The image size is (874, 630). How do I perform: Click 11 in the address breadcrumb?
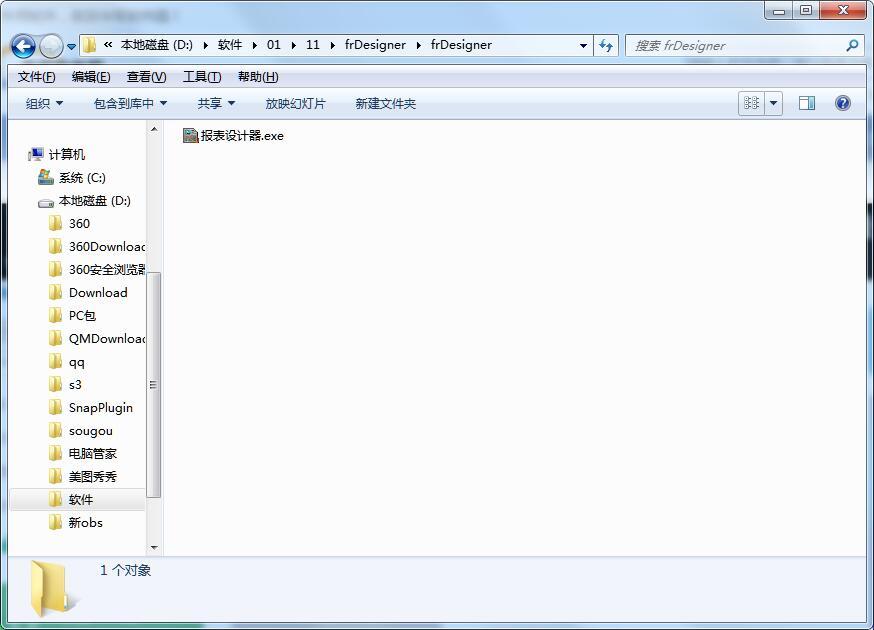(x=313, y=45)
